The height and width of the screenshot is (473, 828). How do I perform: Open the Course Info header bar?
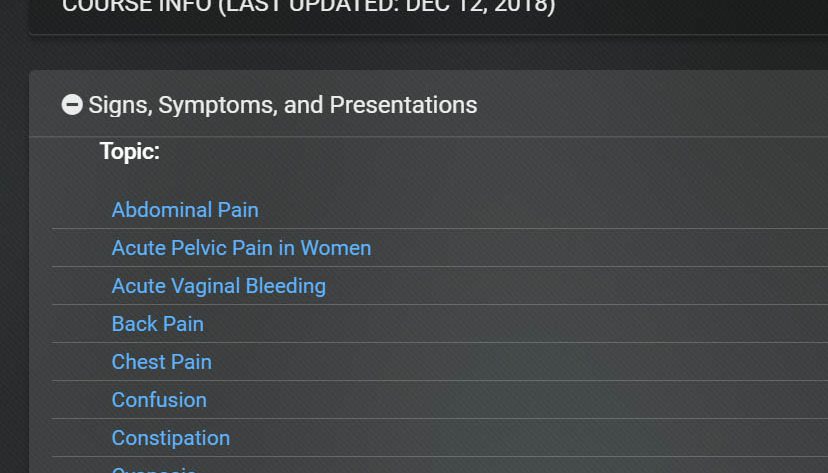[x=428, y=17]
